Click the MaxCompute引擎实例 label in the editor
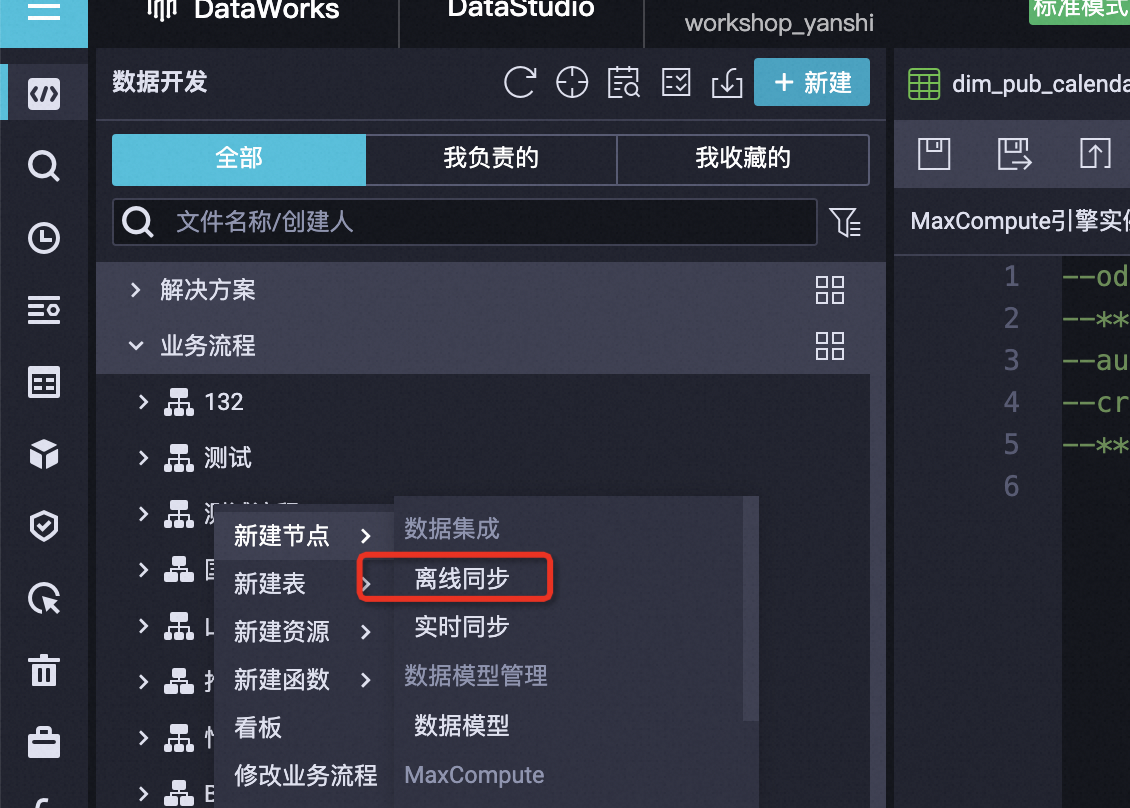 pos(1020,221)
